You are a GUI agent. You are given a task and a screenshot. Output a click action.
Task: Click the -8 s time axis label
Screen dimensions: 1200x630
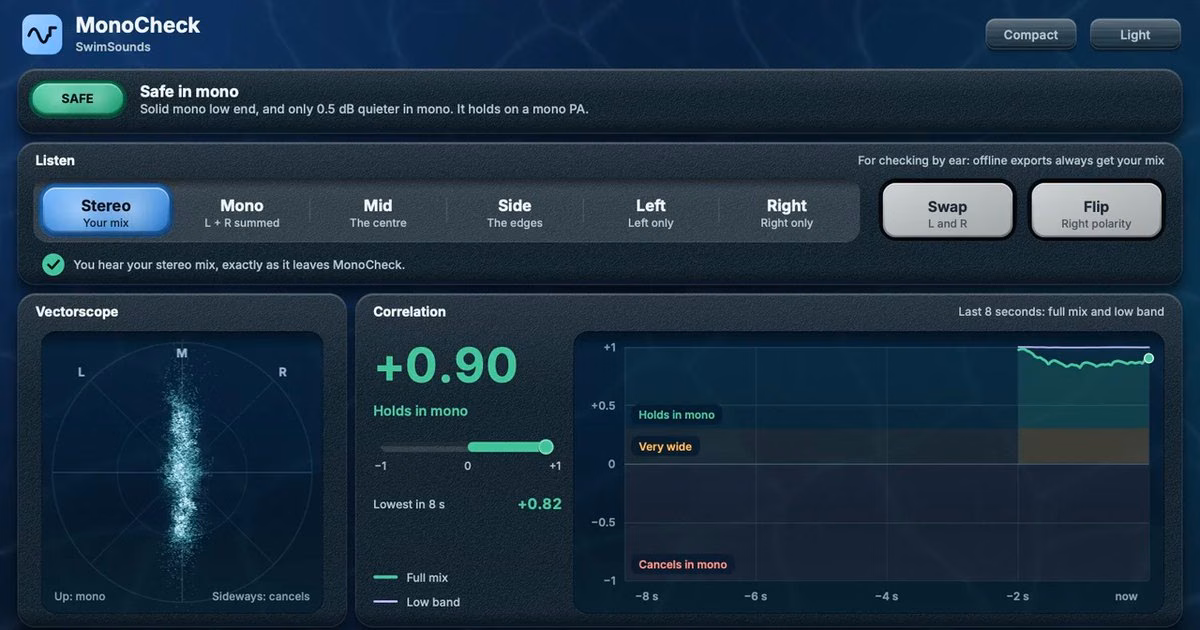647,597
